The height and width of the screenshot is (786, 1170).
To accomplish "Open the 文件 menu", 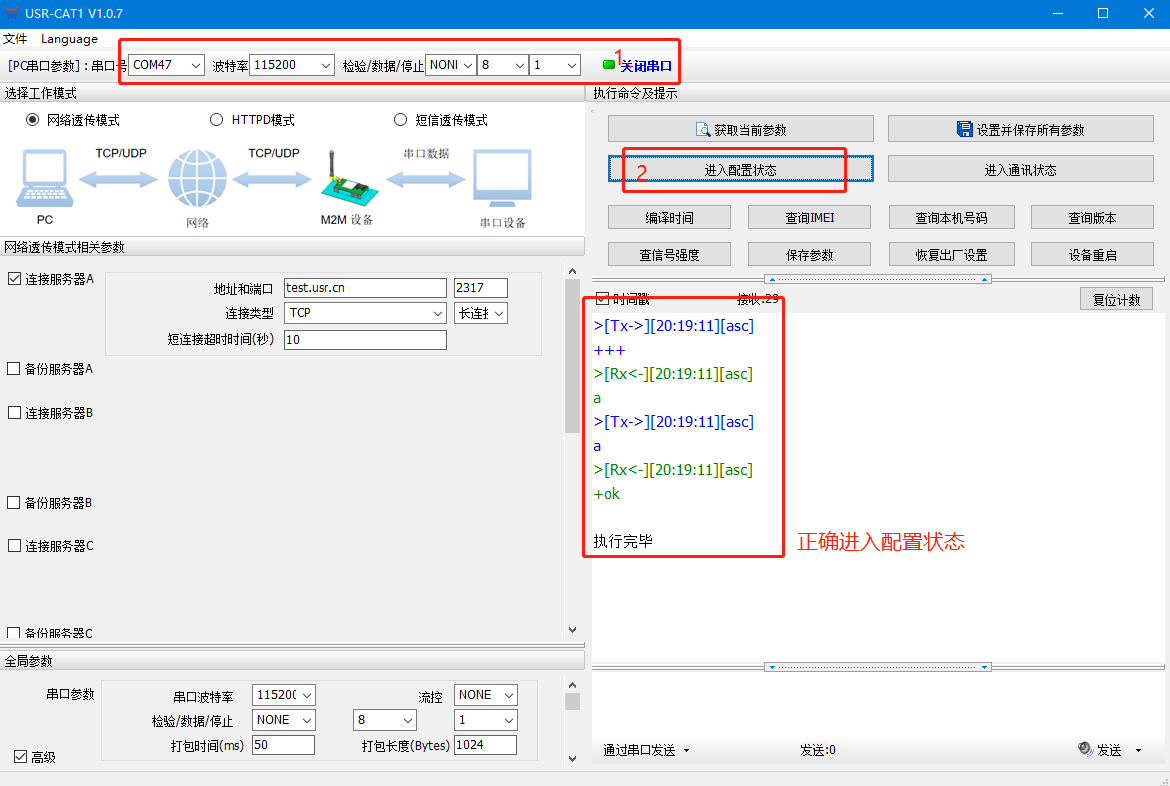I will pos(15,39).
